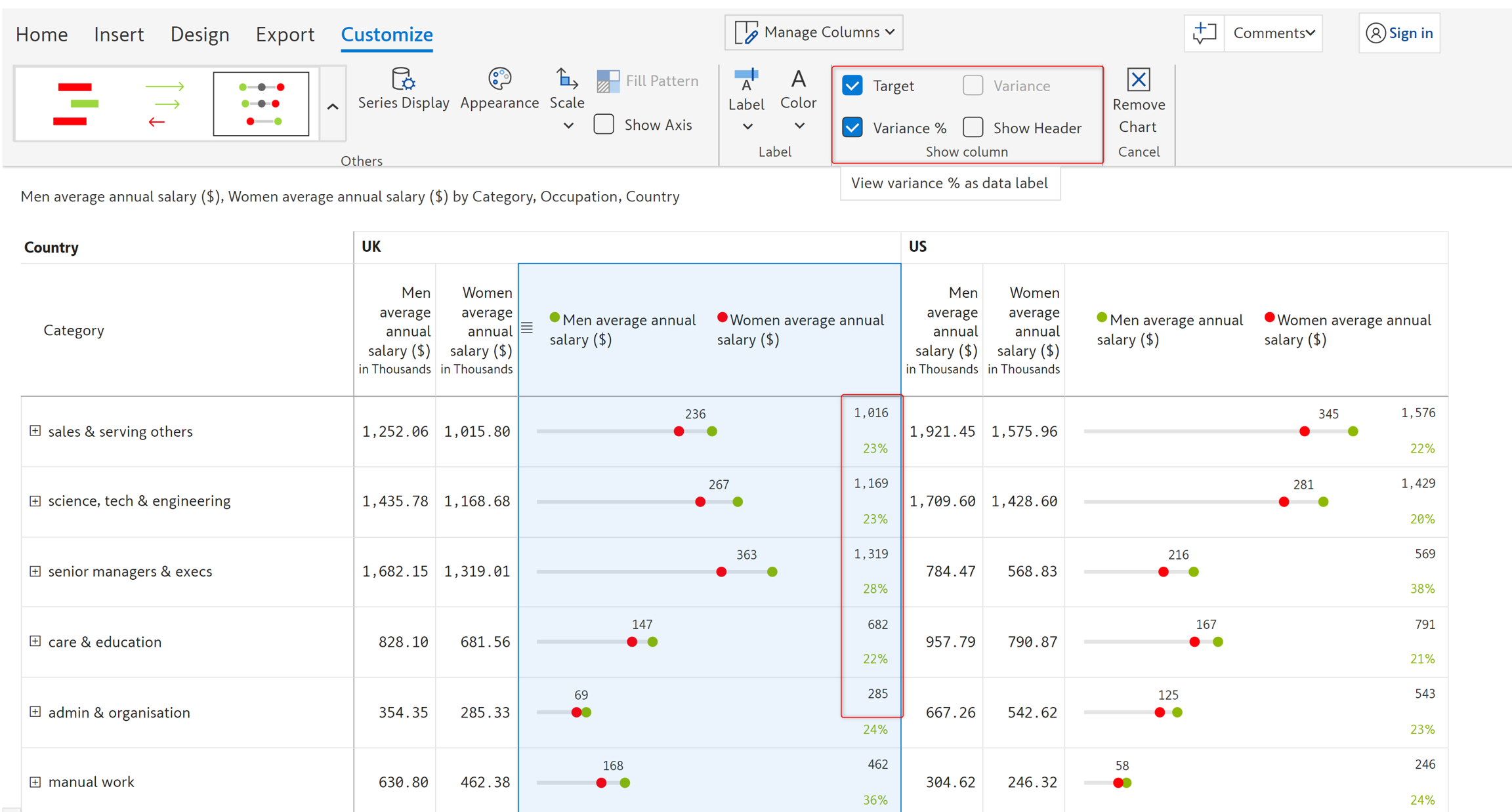Select the bar chart type thumbnail
1512x812 pixels.
(75, 104)
